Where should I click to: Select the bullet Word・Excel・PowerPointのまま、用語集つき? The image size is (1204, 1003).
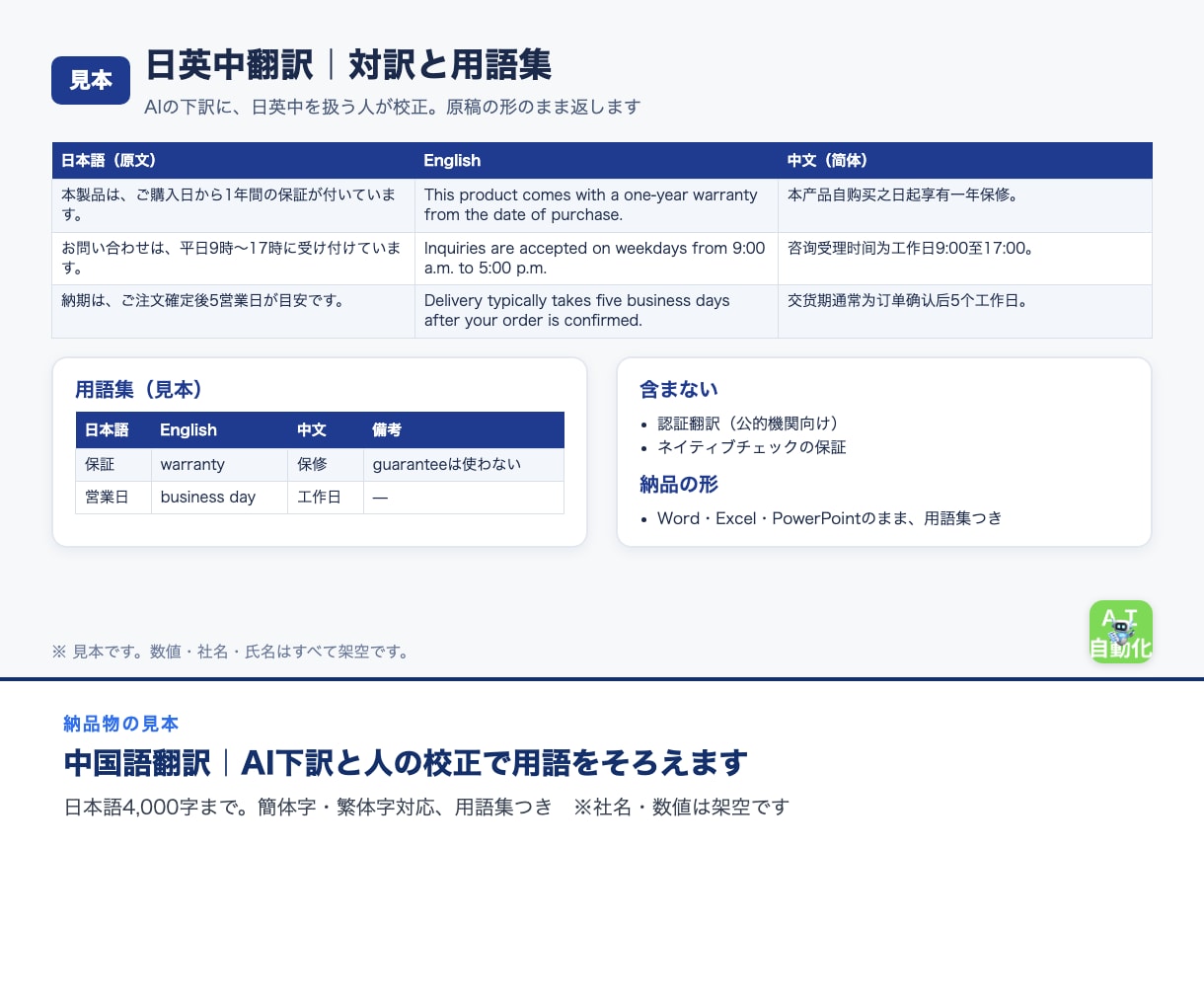[830, 518]
